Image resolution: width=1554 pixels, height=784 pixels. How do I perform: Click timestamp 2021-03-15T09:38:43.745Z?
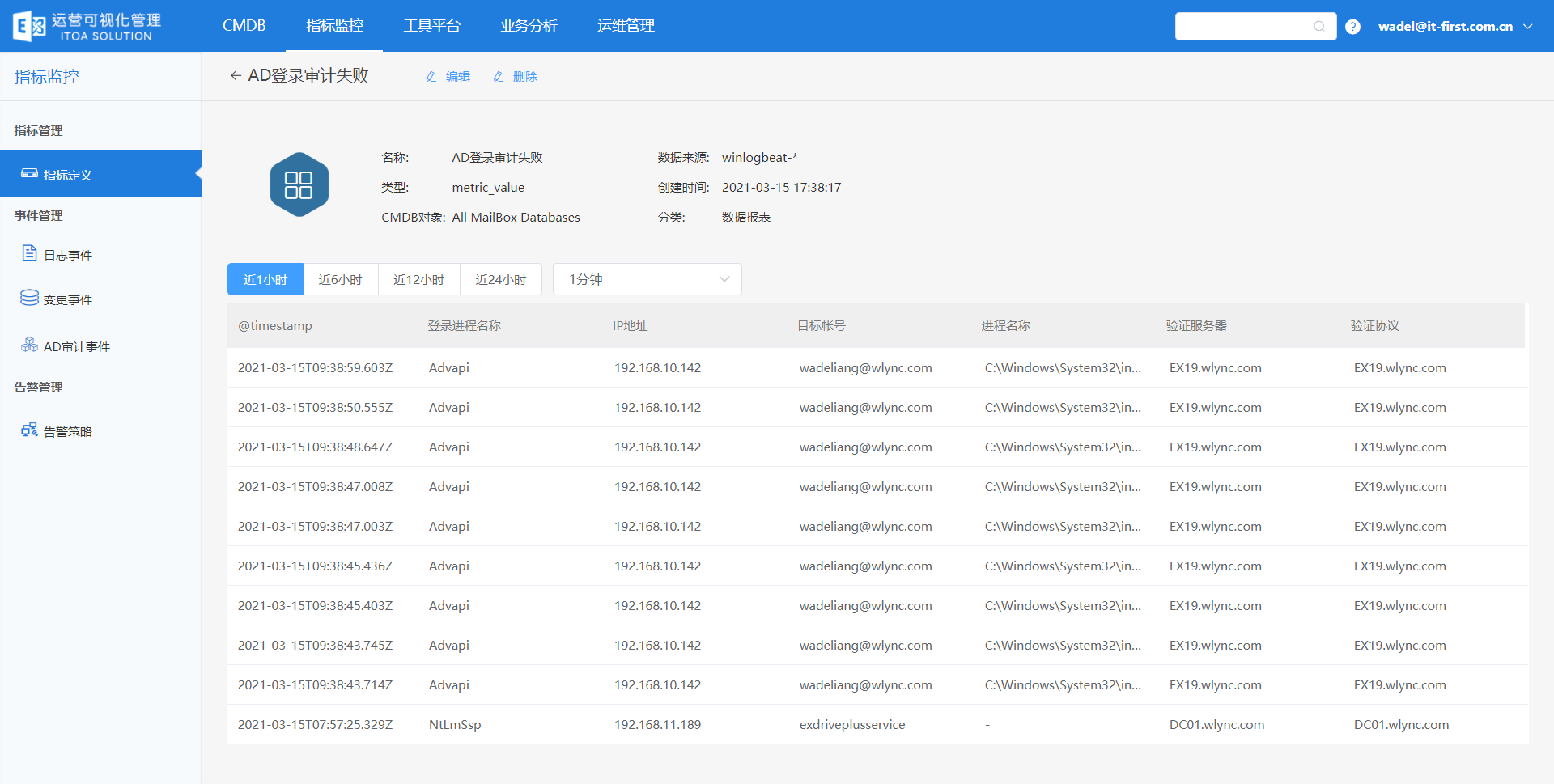coord(315,645)
